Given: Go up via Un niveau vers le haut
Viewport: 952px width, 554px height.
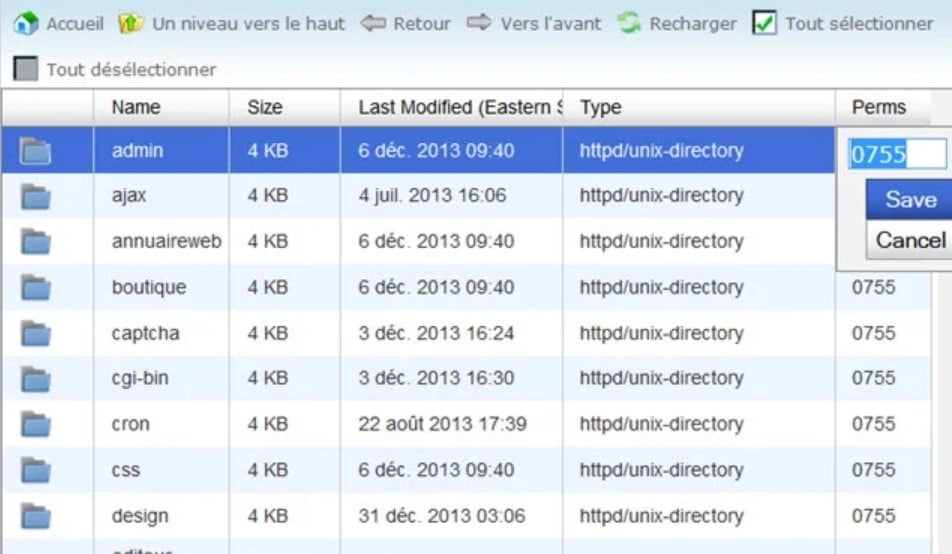Looking at the screenshot, I should click(248, 24).
